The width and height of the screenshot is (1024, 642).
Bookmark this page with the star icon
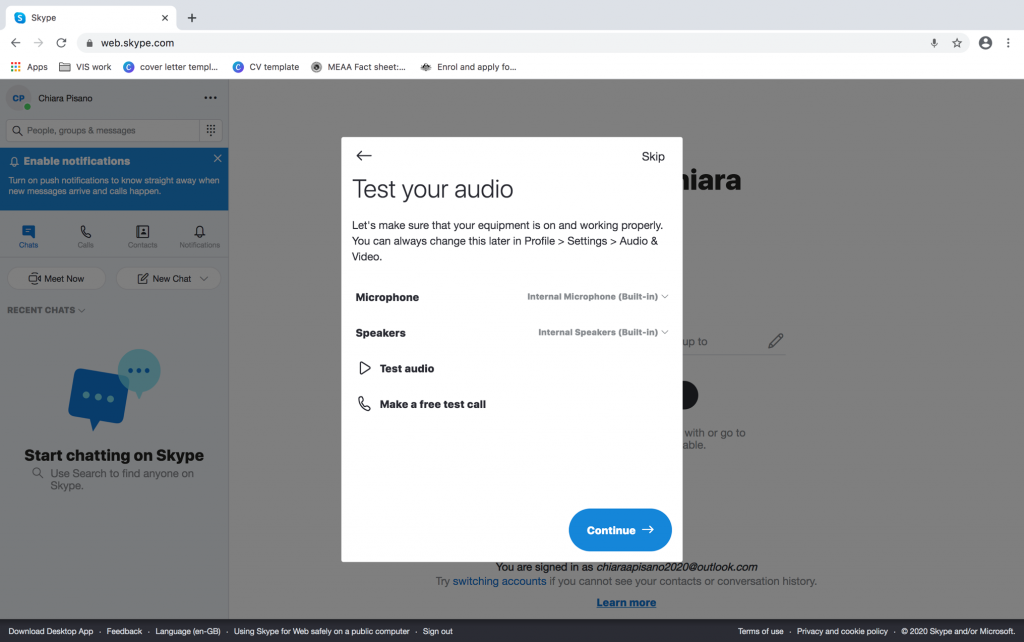pyautogui.click(x=957, y=43)
